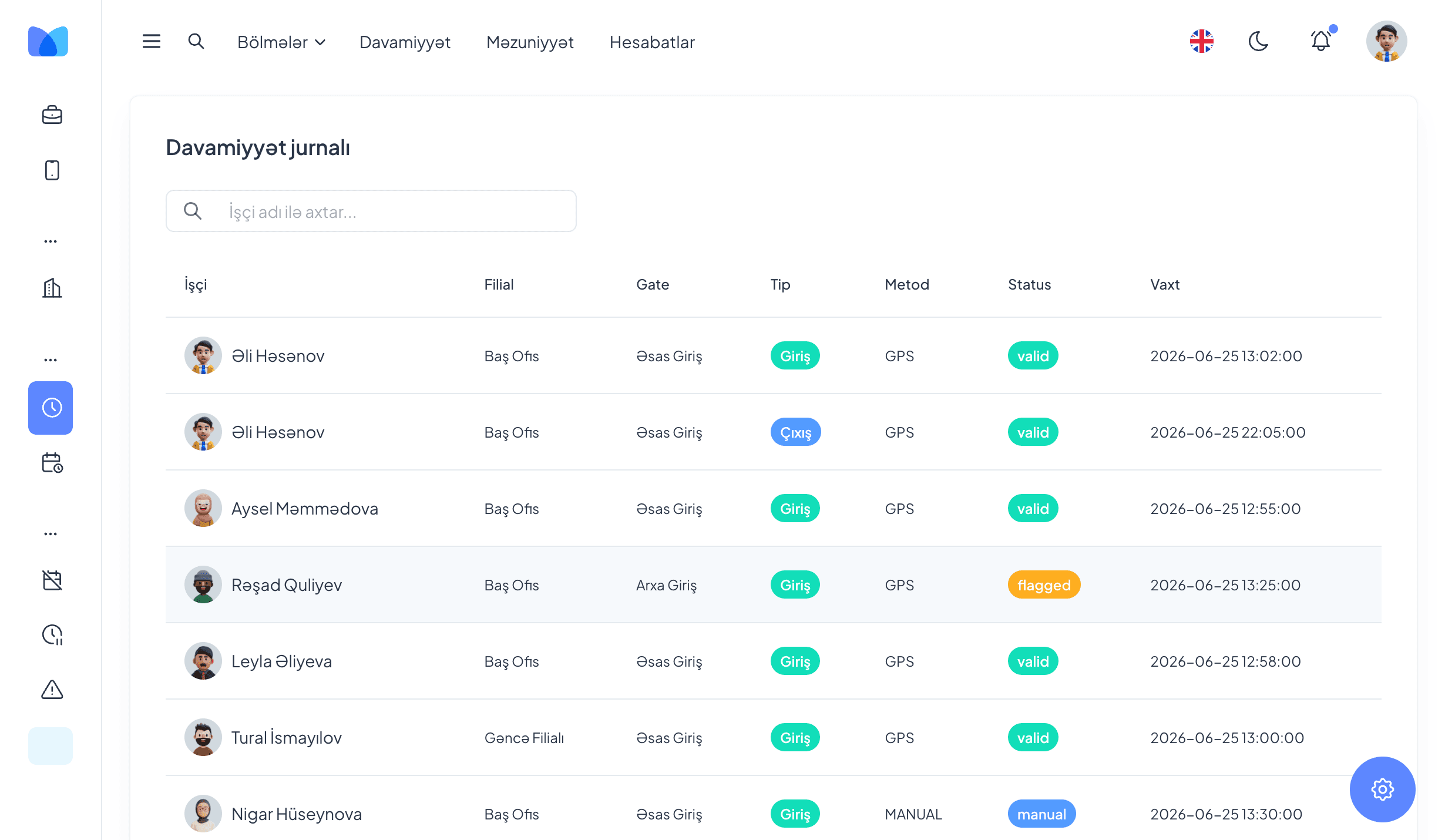Go to the Məzuniyyət menu
This screenshot has height=840, width=1445.
click(x=530, y=42)
